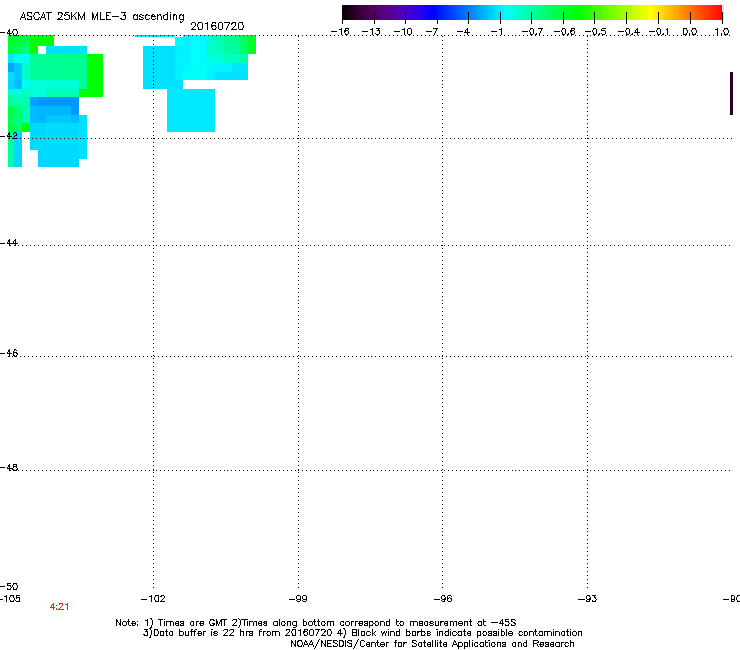Click the -50 latitude axis label
This screenshot has height=650, width=740.
coord(9,586)
